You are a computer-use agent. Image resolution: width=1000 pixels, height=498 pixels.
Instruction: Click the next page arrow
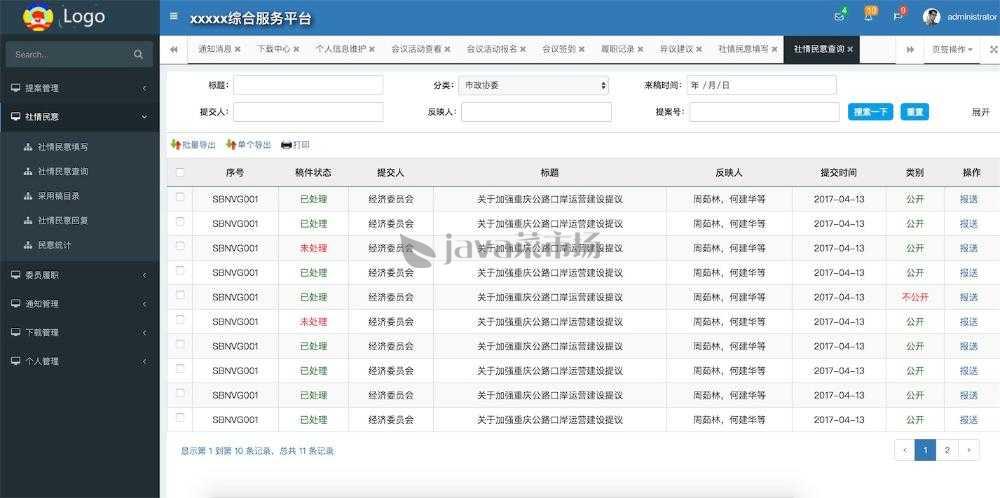click(x=969, y=450)
